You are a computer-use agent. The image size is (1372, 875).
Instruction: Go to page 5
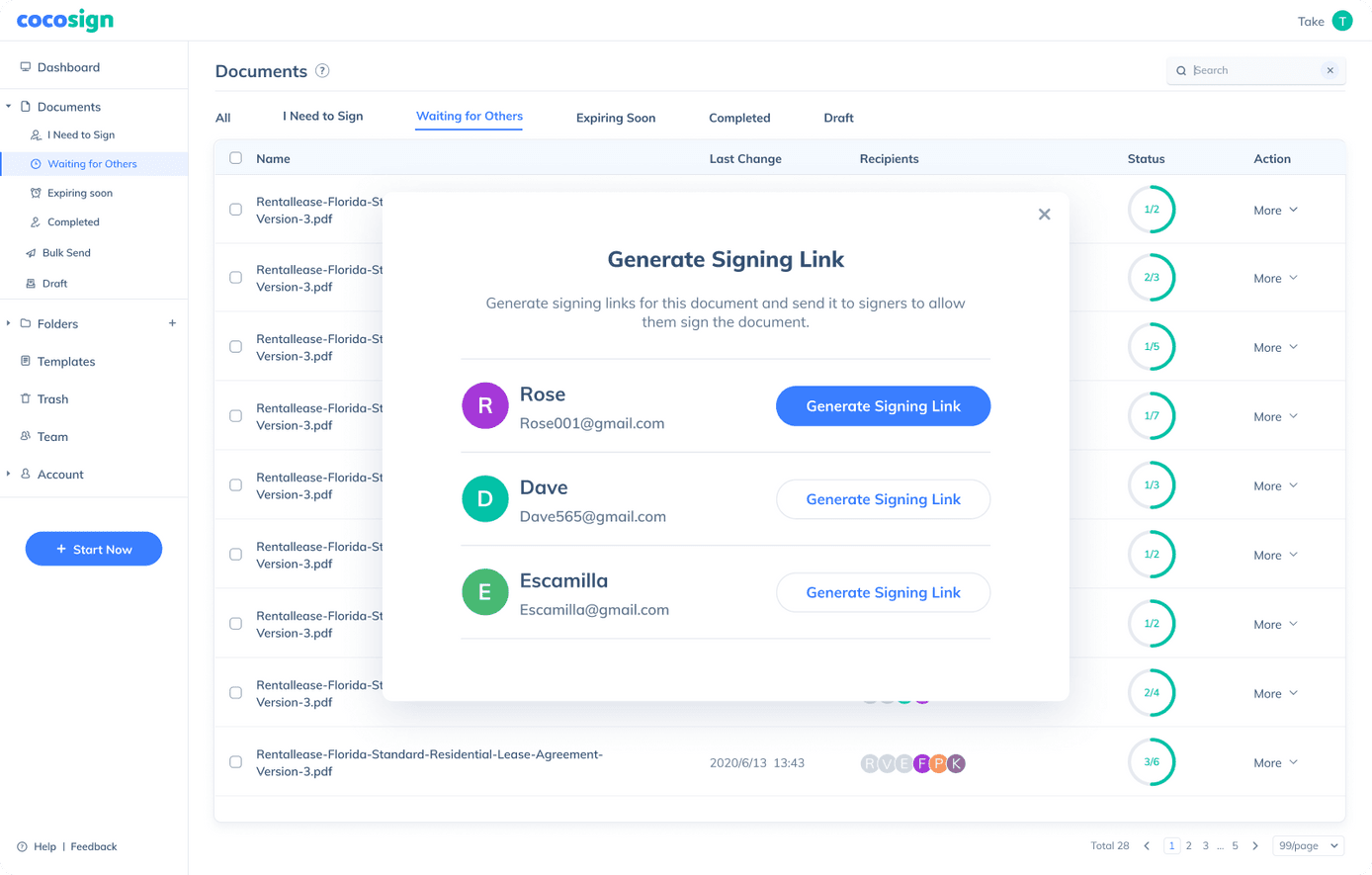point(1235,846)
